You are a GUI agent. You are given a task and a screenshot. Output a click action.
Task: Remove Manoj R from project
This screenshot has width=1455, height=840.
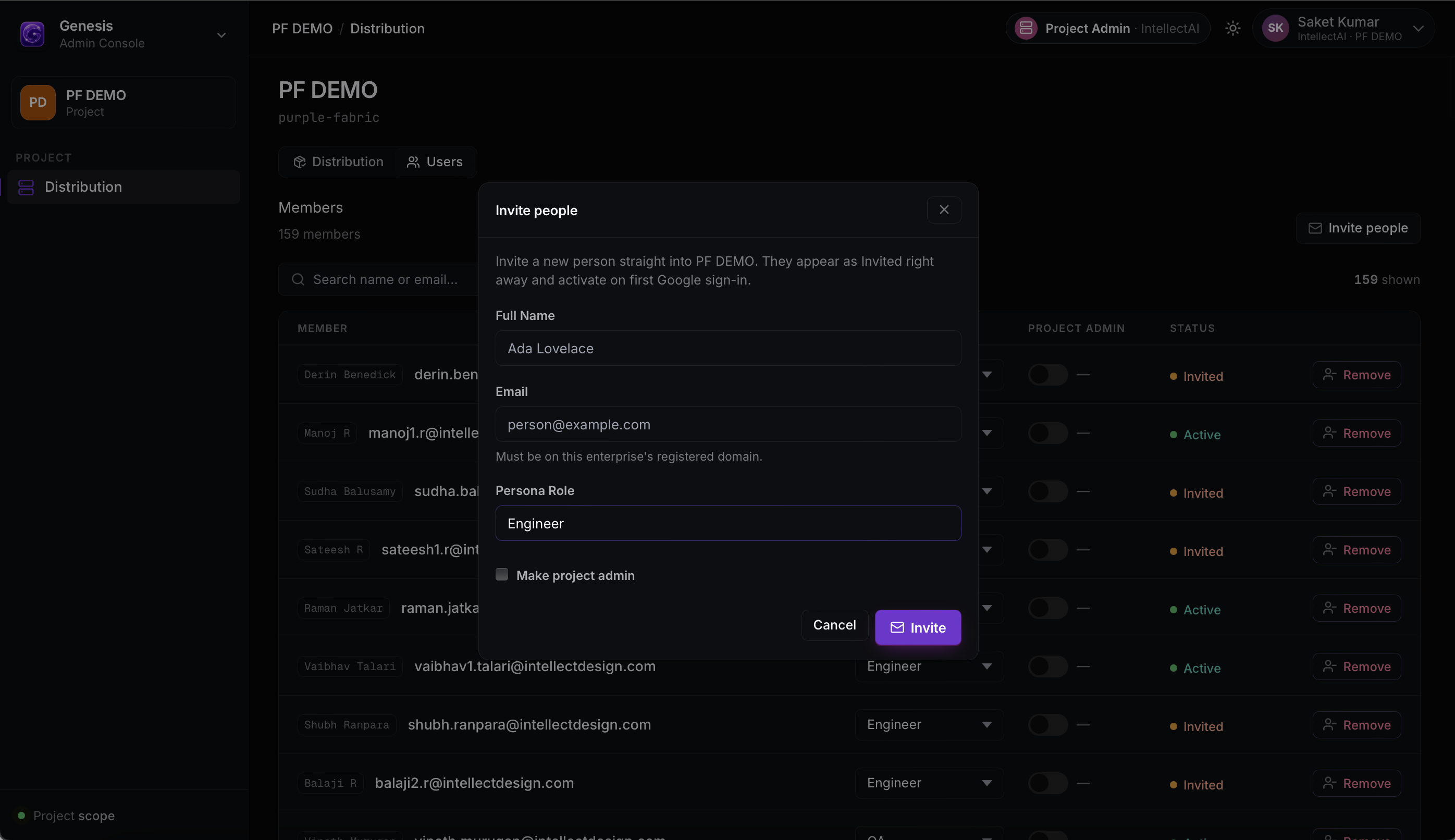click(x=1357, y=433)
